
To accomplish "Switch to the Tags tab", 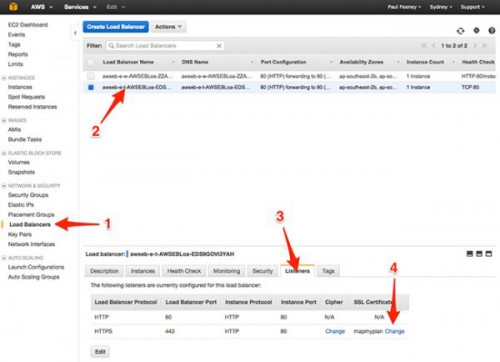I will coord(328,271).
